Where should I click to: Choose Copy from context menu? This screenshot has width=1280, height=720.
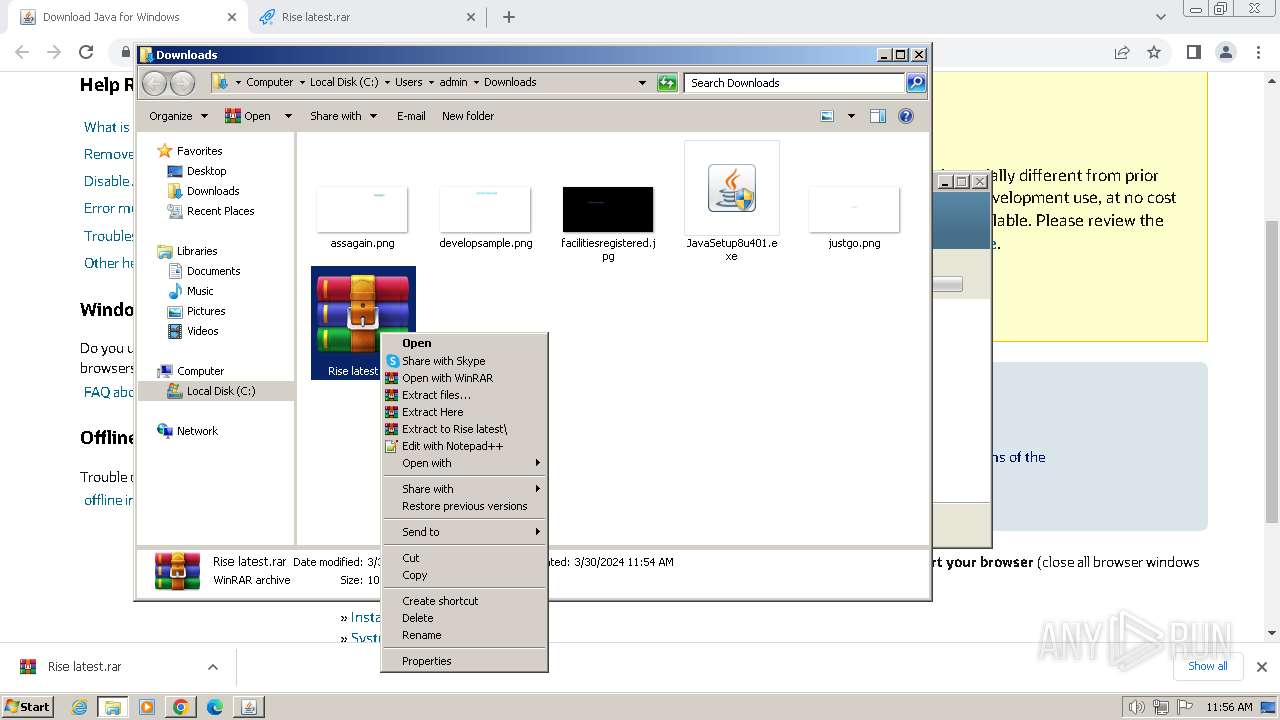point(465,575)
